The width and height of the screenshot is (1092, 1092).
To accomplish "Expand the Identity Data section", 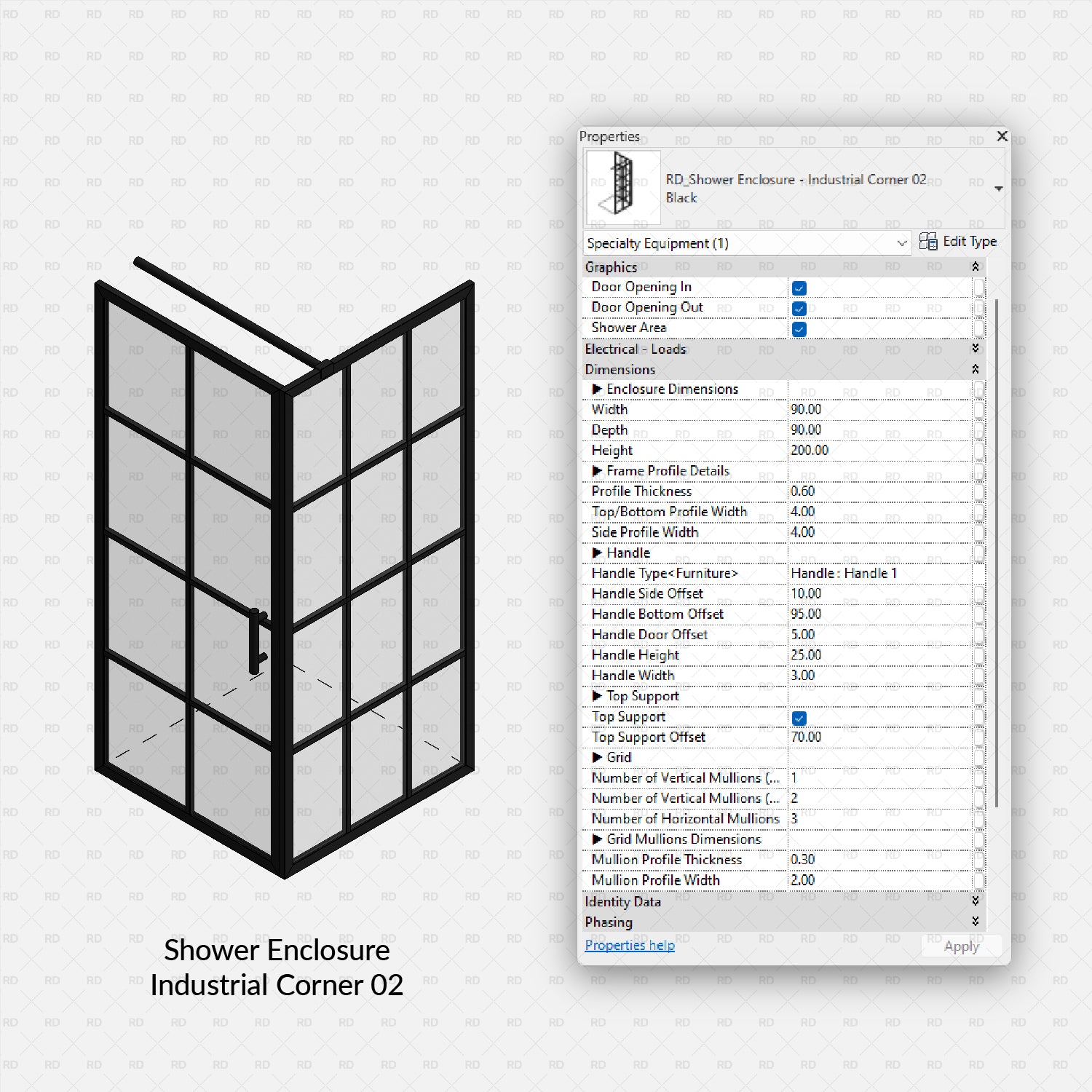I will tap(975, 901).
